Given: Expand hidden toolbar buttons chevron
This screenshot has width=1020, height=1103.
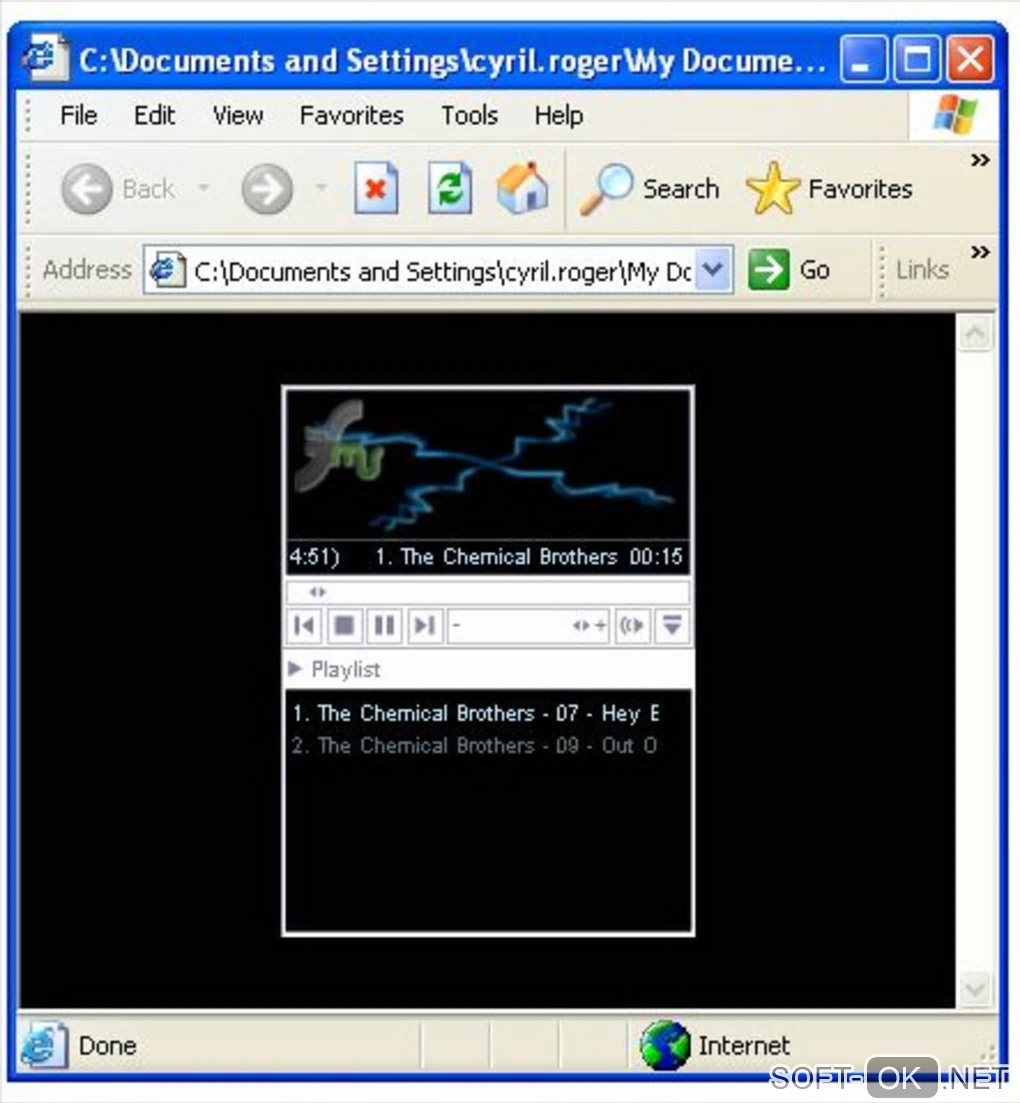Looking at the screenshot, I should [980, 160].
